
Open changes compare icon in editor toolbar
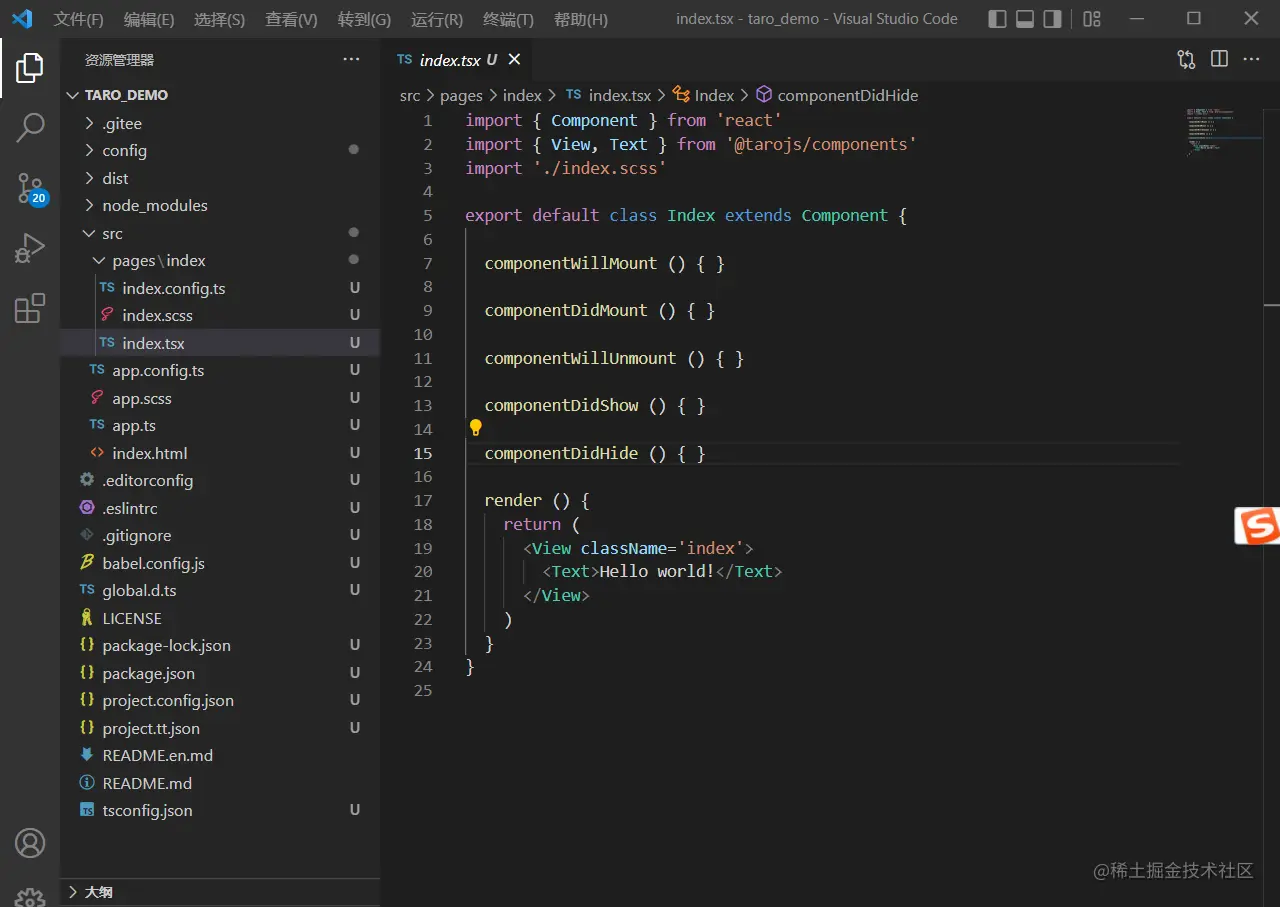(x=1186, y=60)
